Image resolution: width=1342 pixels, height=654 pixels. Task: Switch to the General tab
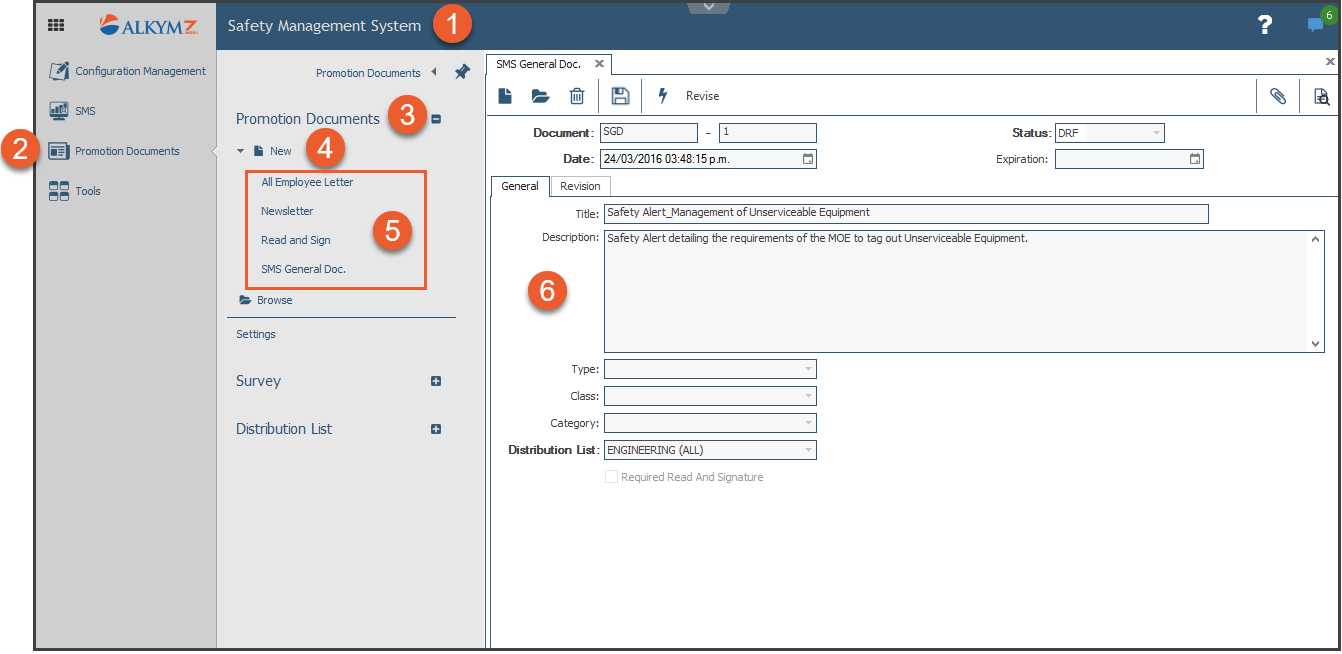click(520, 186)
